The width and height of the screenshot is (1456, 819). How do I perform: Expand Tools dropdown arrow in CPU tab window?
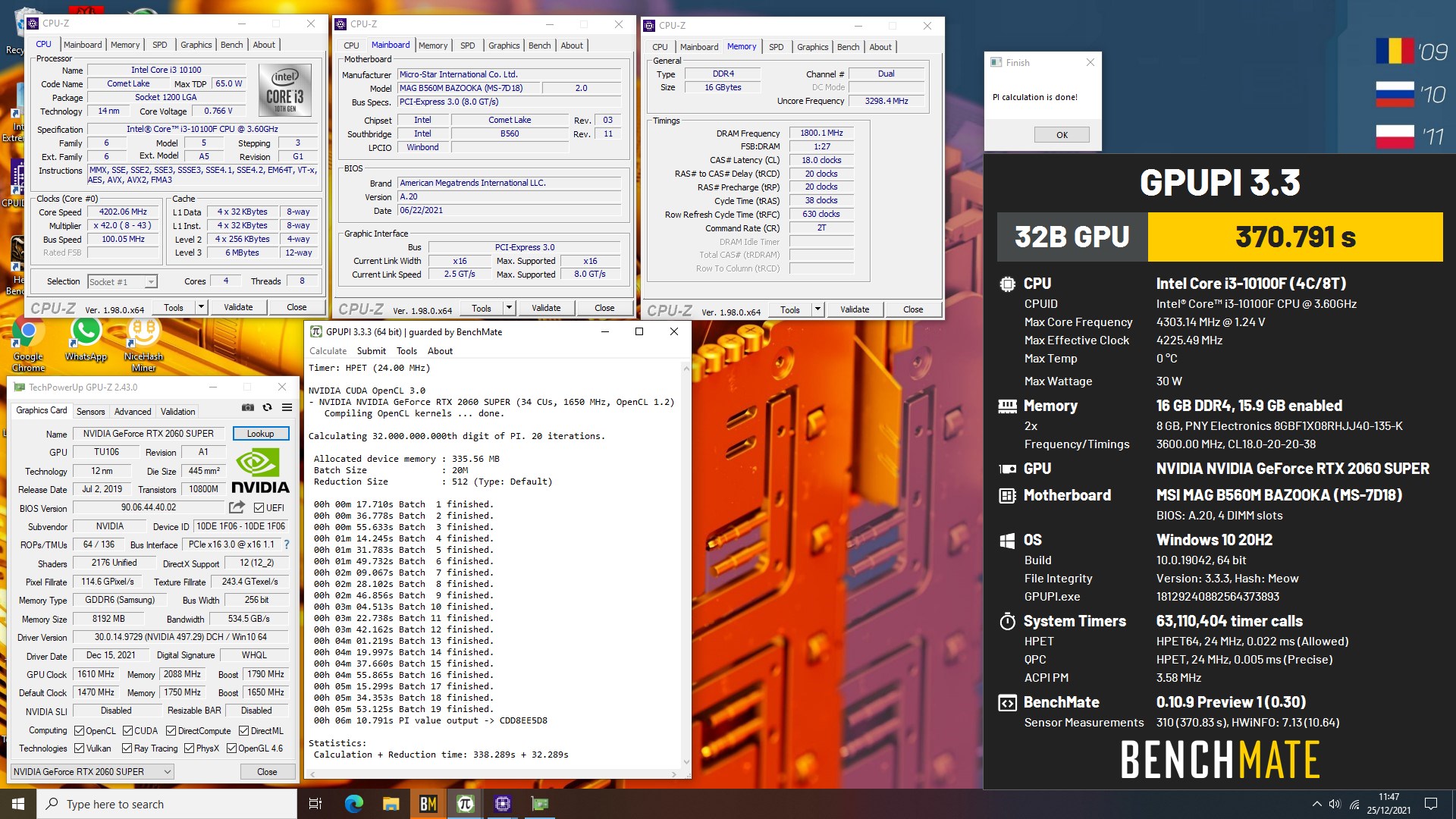201,307
